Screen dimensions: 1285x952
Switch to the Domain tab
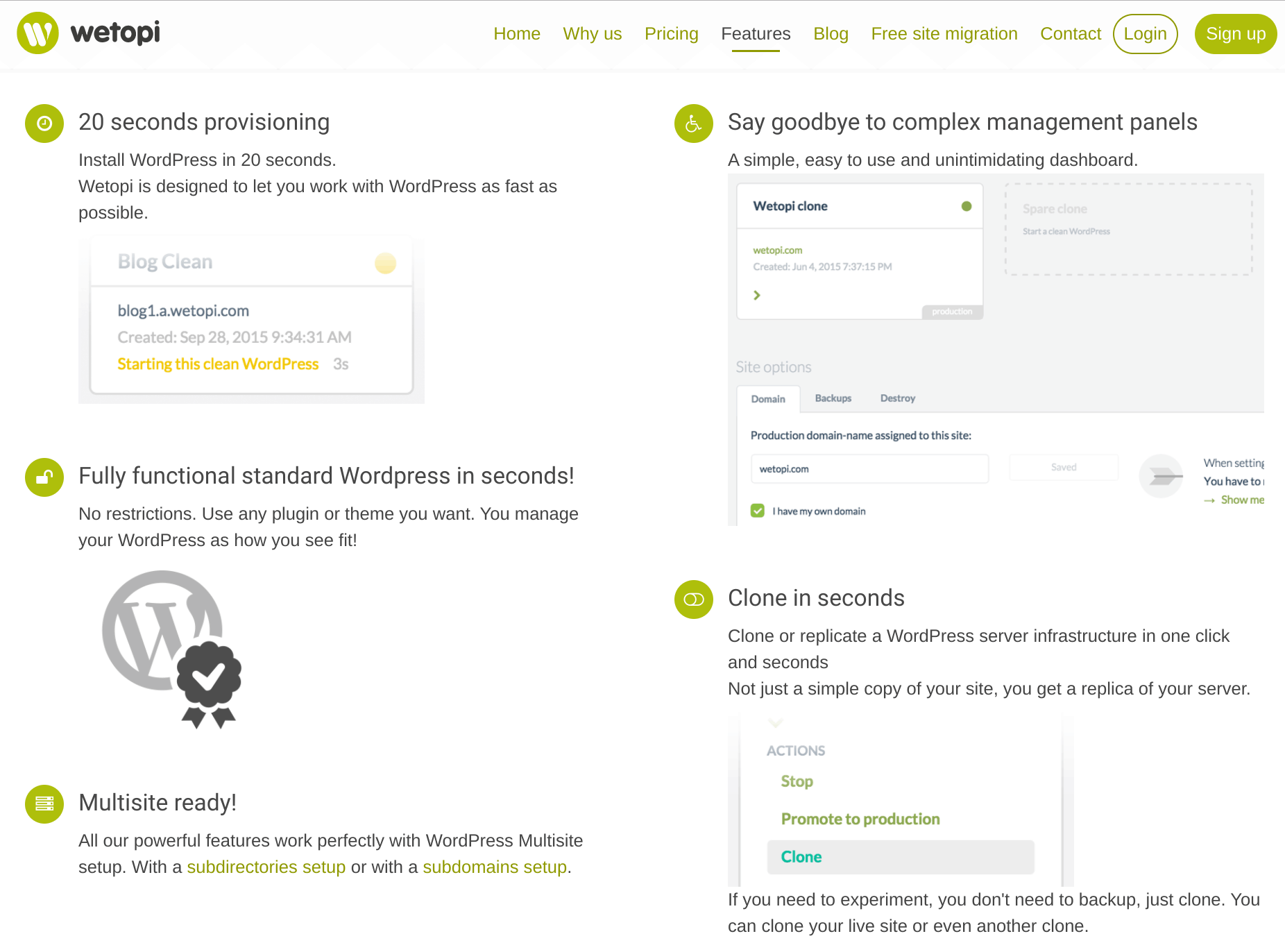tap(768, 399)
